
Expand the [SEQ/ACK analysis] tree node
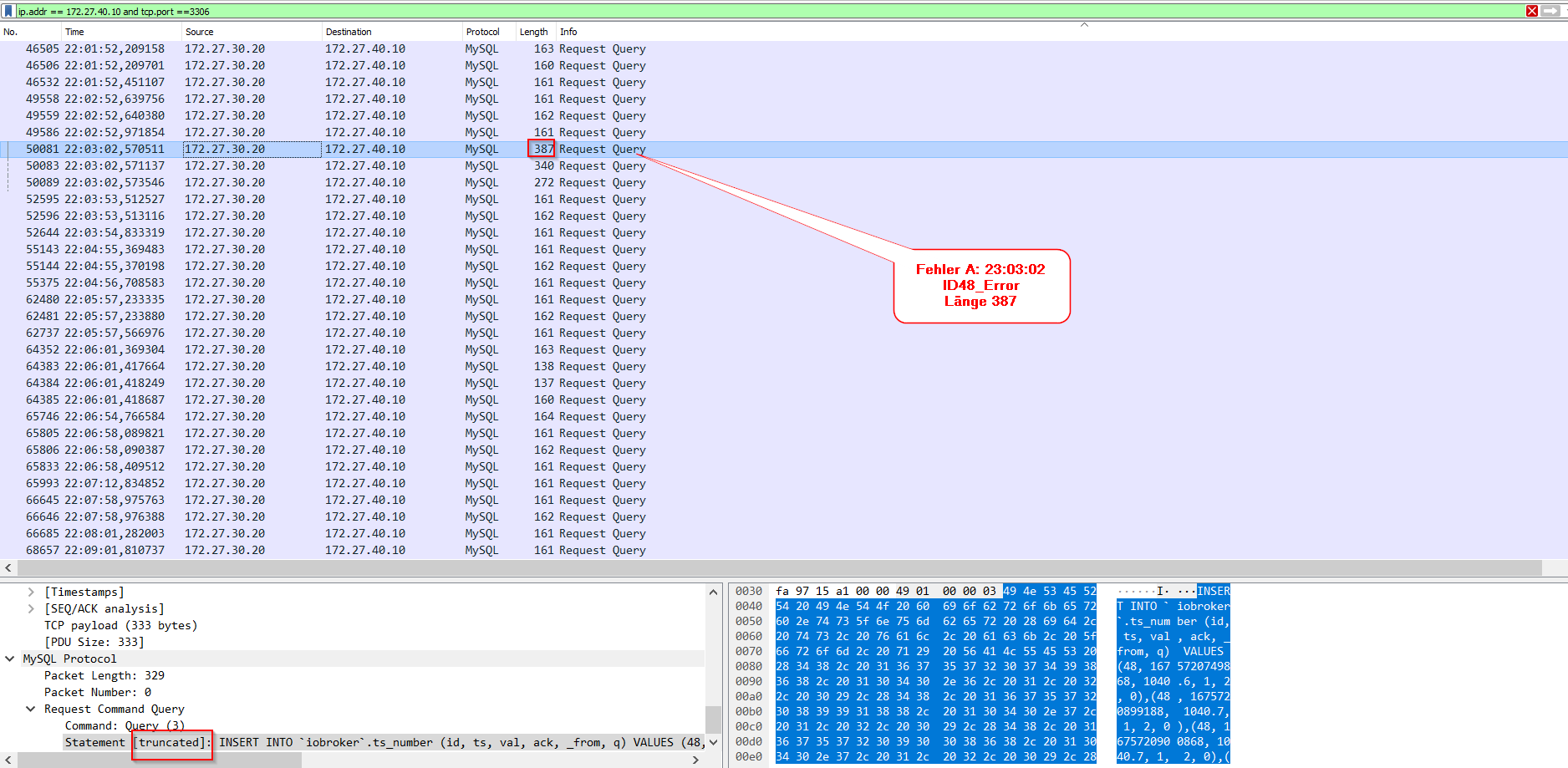[x=31, y=608]
